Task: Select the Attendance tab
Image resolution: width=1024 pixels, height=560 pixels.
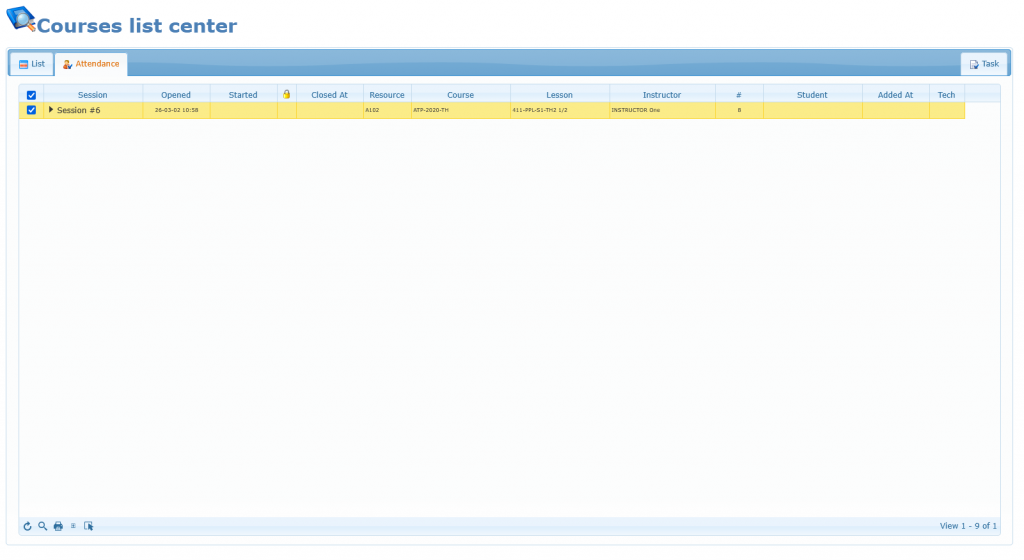Action: pos(91,64)
